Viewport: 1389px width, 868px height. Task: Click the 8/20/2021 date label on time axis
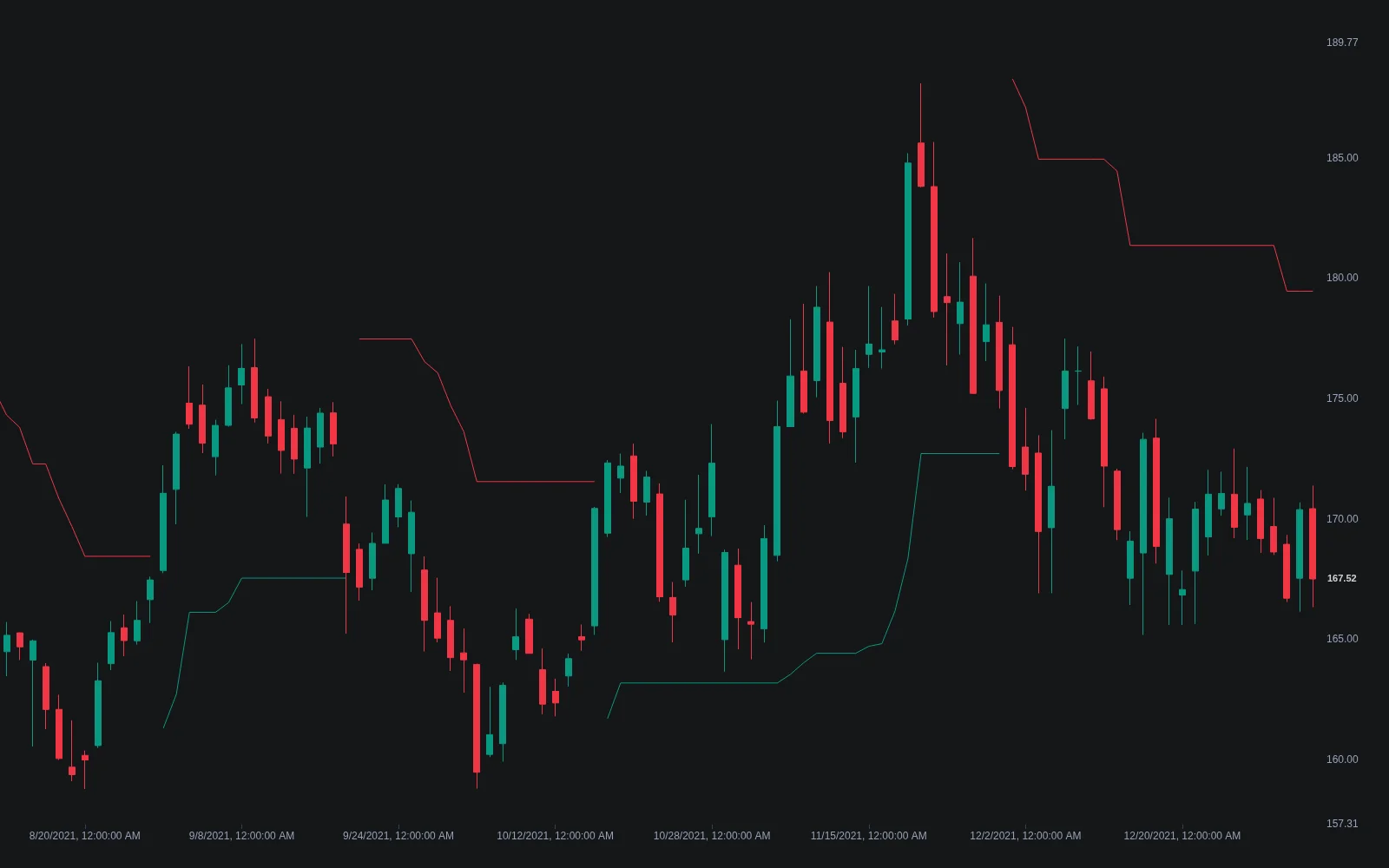pyautogui.click(x=84, y=836)
